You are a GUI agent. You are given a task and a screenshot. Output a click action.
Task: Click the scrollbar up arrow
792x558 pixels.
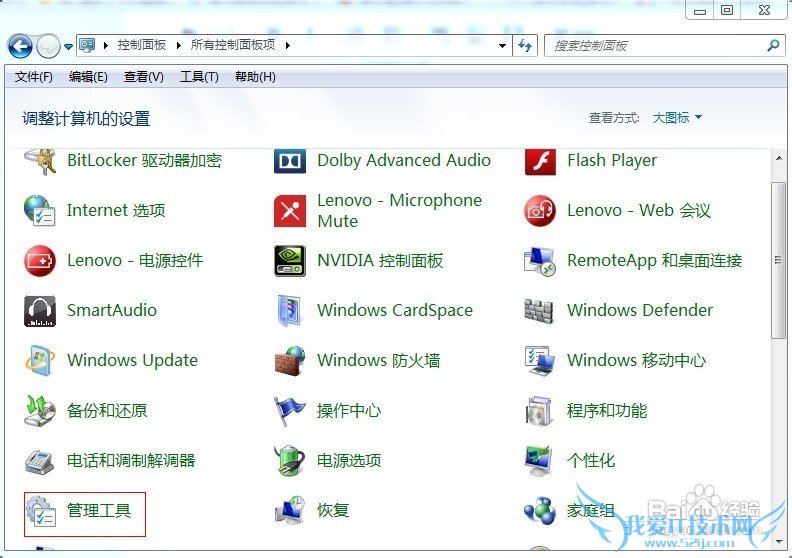coord(779,159)
